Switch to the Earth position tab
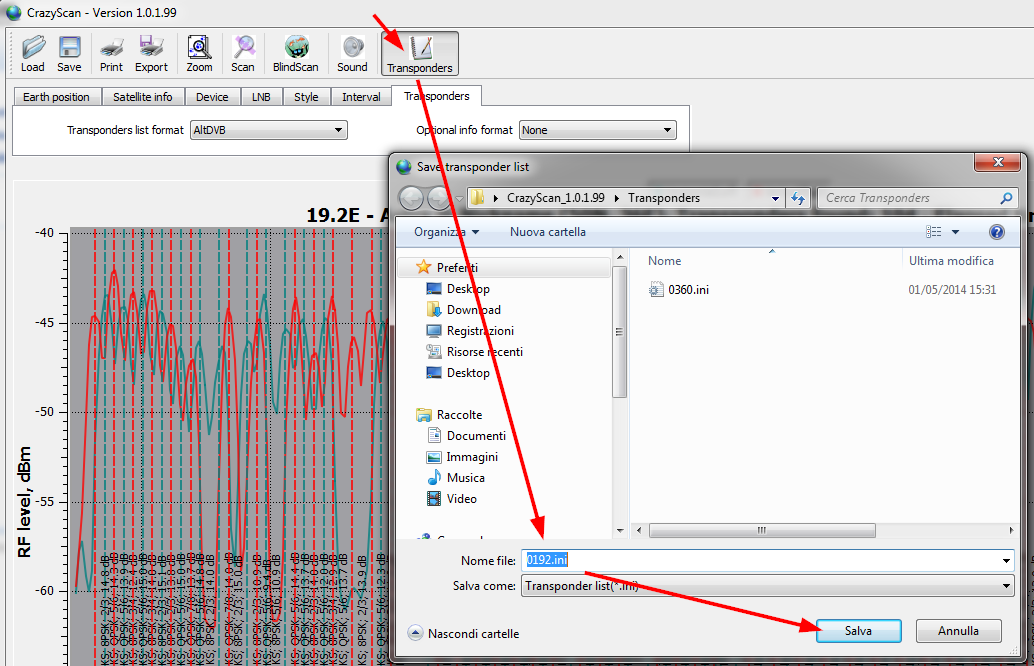The image size is (1034, 666). [56, 97]
